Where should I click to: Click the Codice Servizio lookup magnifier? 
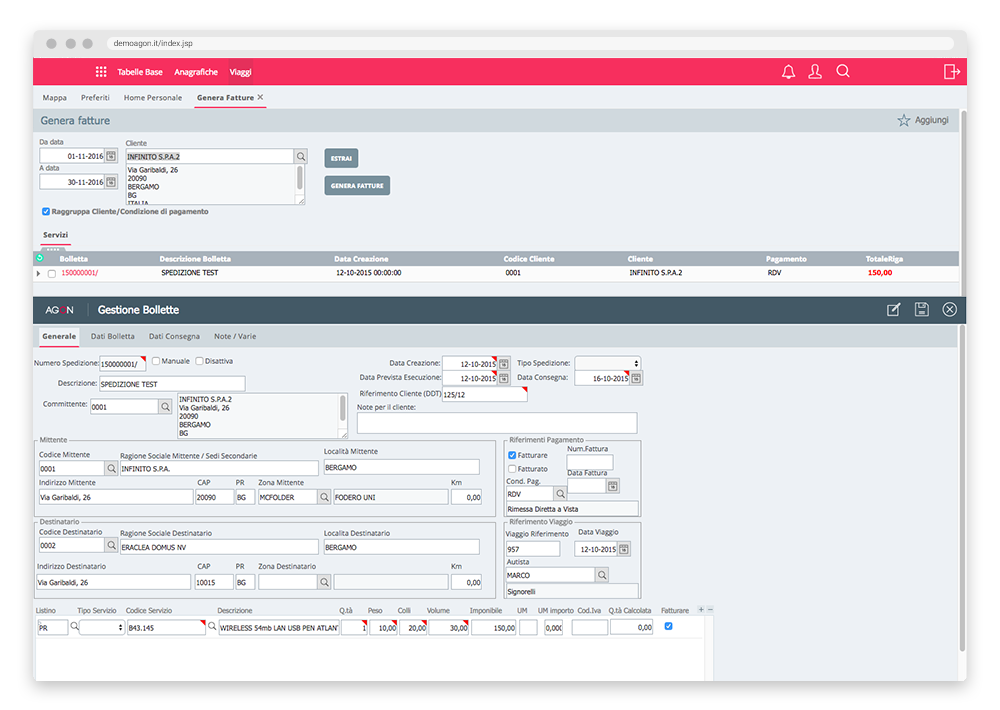tap(212, 627)
